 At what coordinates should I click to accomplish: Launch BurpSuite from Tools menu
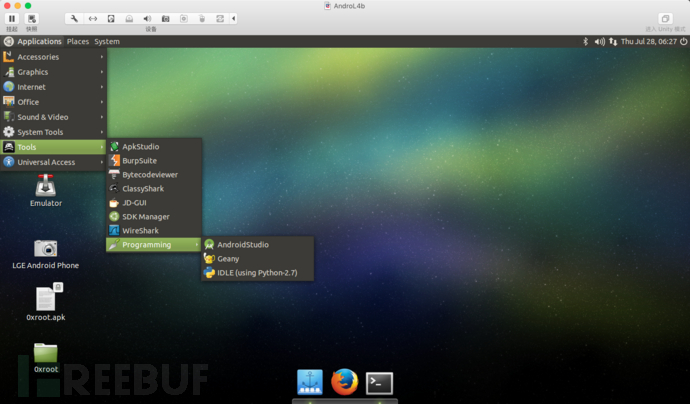pyautogui.click(x=154, y=161)
